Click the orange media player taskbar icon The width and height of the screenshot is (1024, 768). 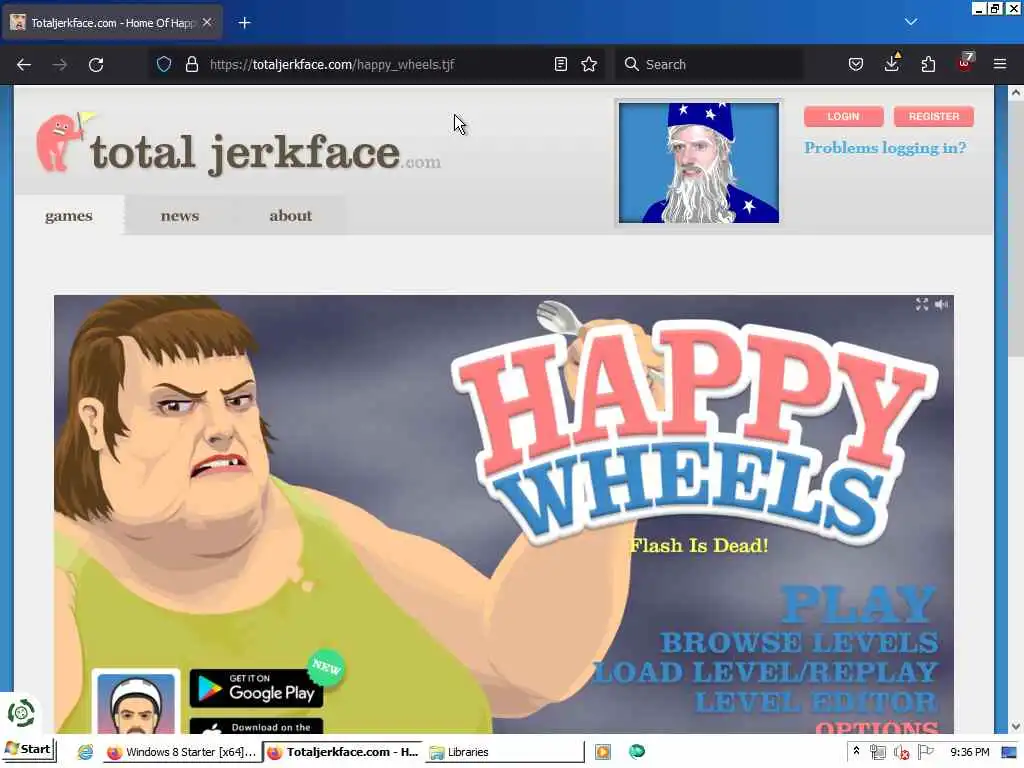coord(603,752)
